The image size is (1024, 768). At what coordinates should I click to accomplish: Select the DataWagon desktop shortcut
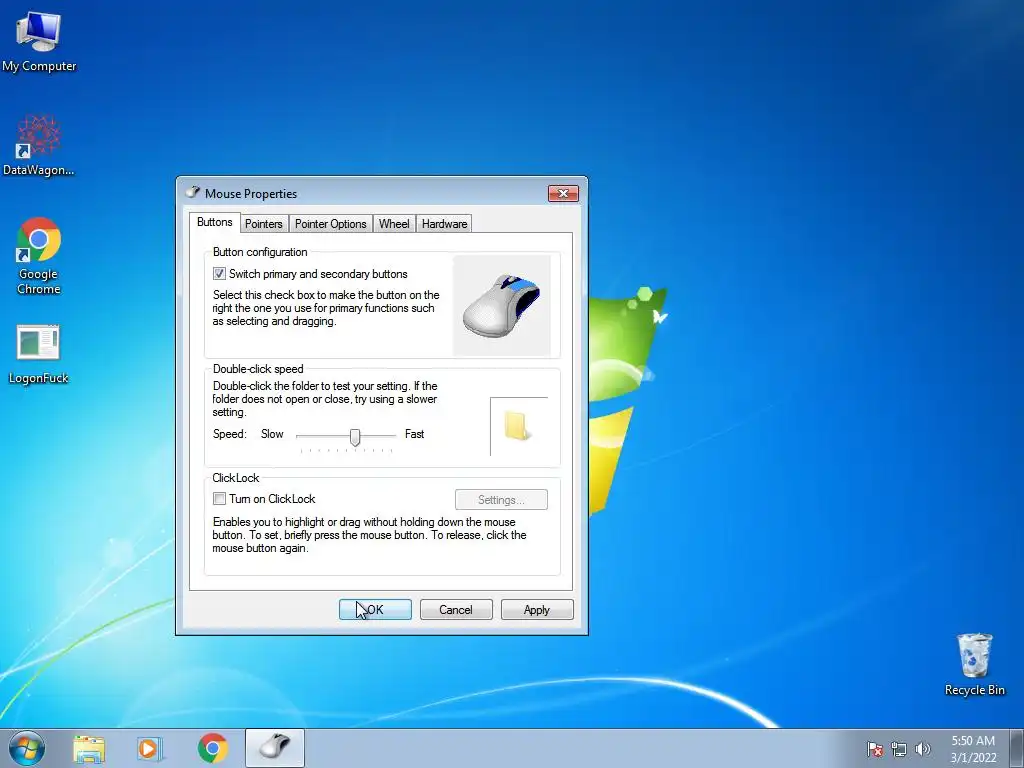[x=39, y=146]
